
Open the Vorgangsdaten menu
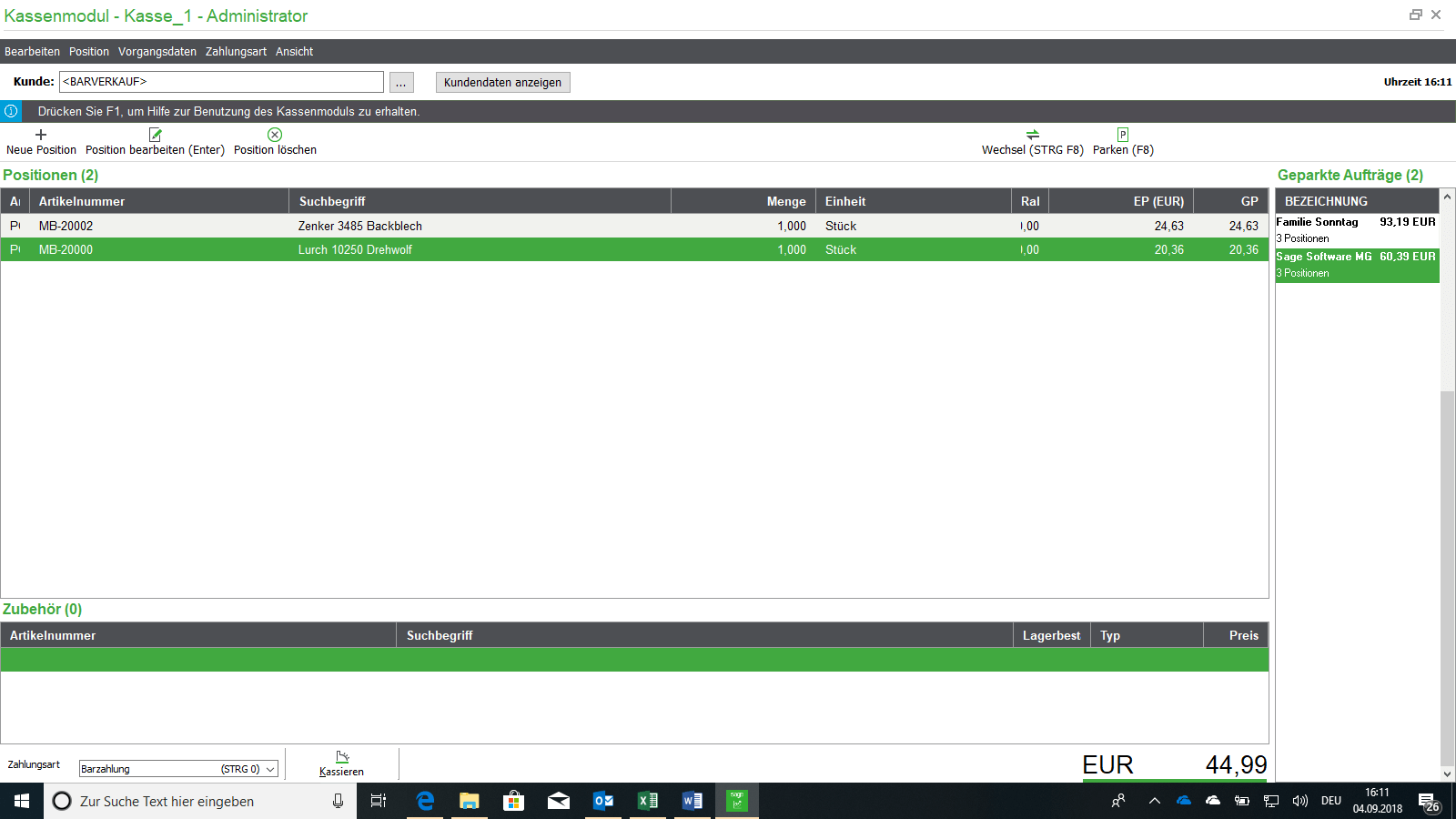157,52
